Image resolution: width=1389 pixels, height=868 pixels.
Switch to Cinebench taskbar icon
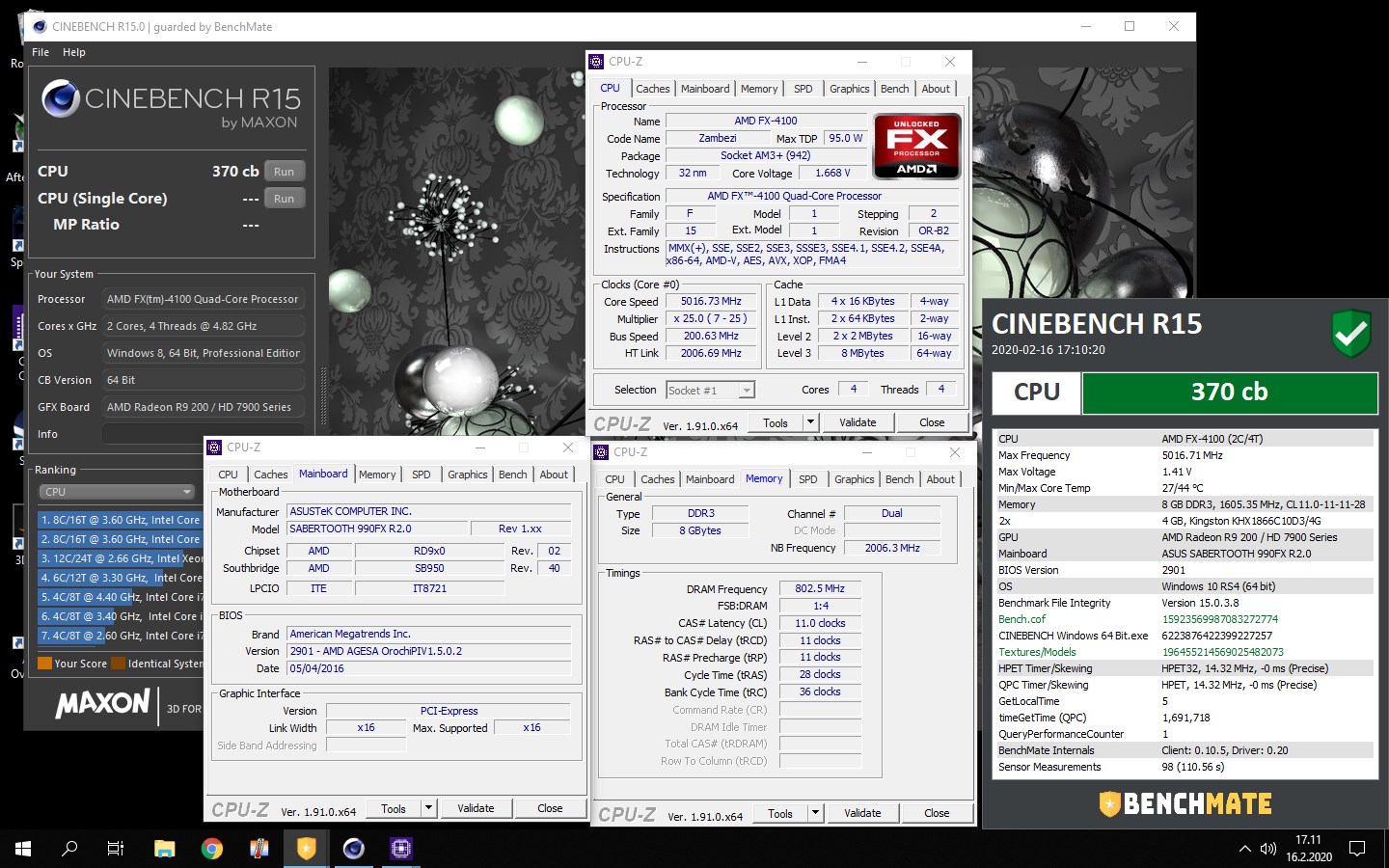tap(354, 849)
